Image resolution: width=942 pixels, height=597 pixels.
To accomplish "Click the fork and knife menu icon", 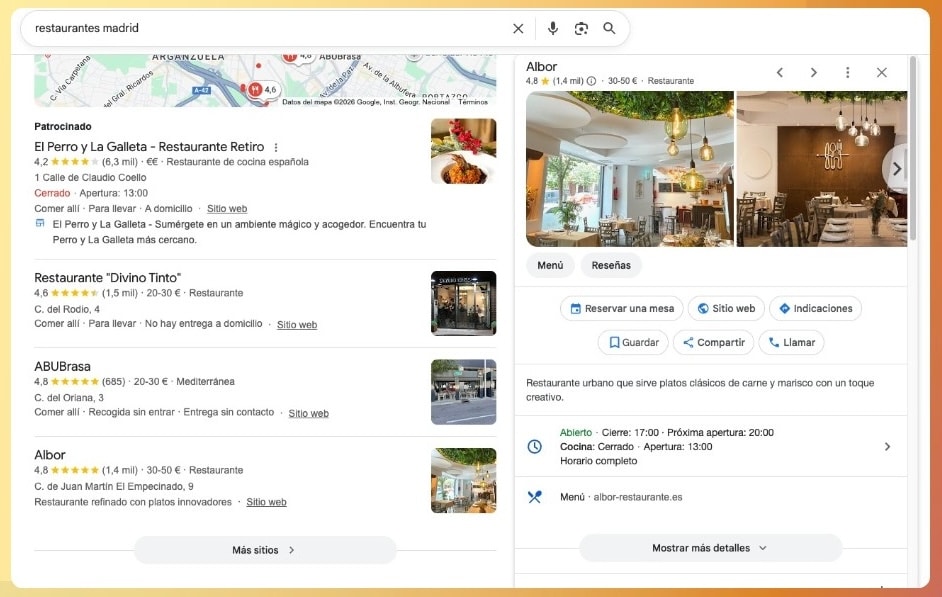I will pyautogui.click(x=534, y=497).
